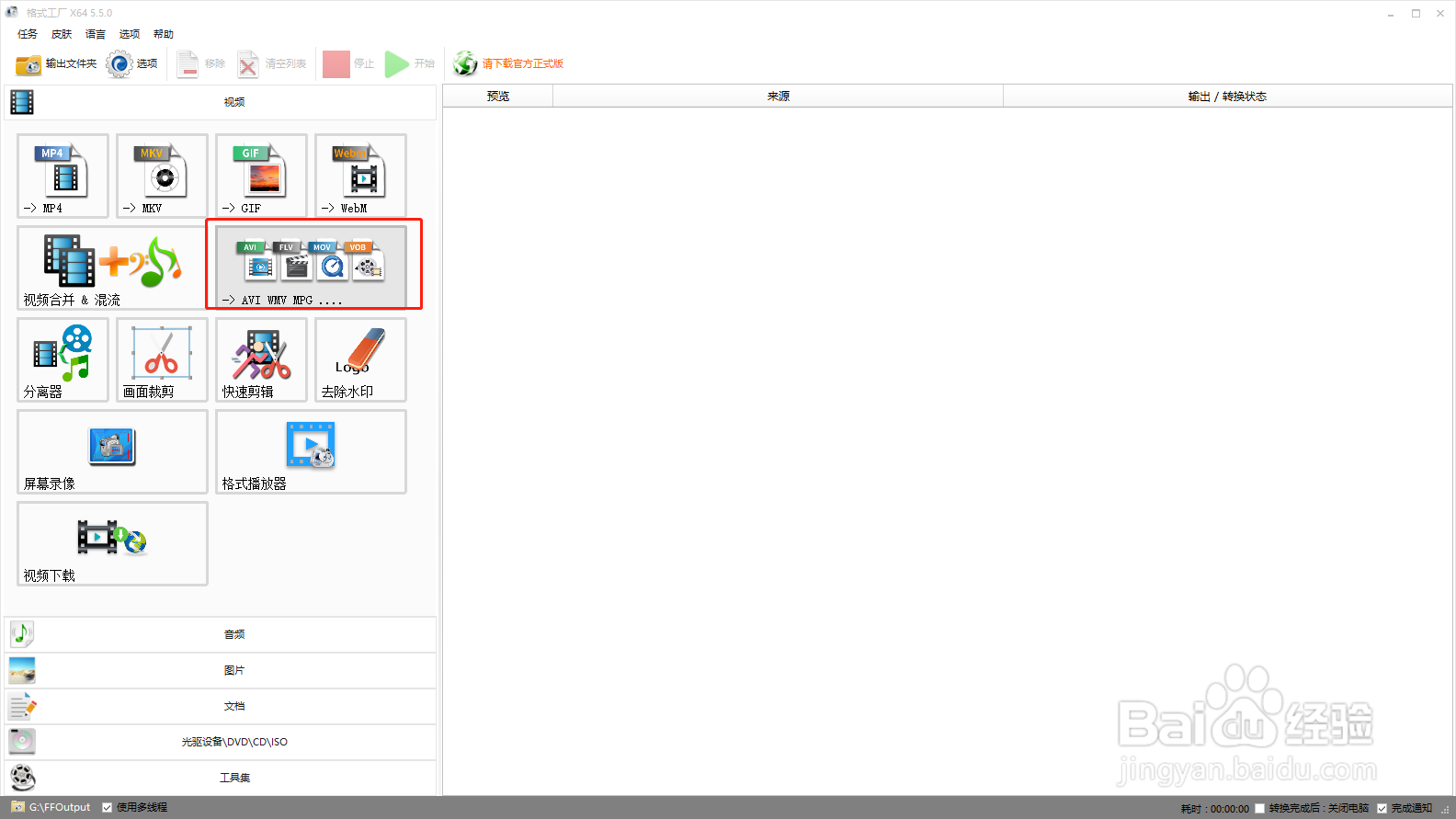Open the MP4 conversion tile
The width and height of the screenshot is (1456, 819).
click(x=63, y=176)
